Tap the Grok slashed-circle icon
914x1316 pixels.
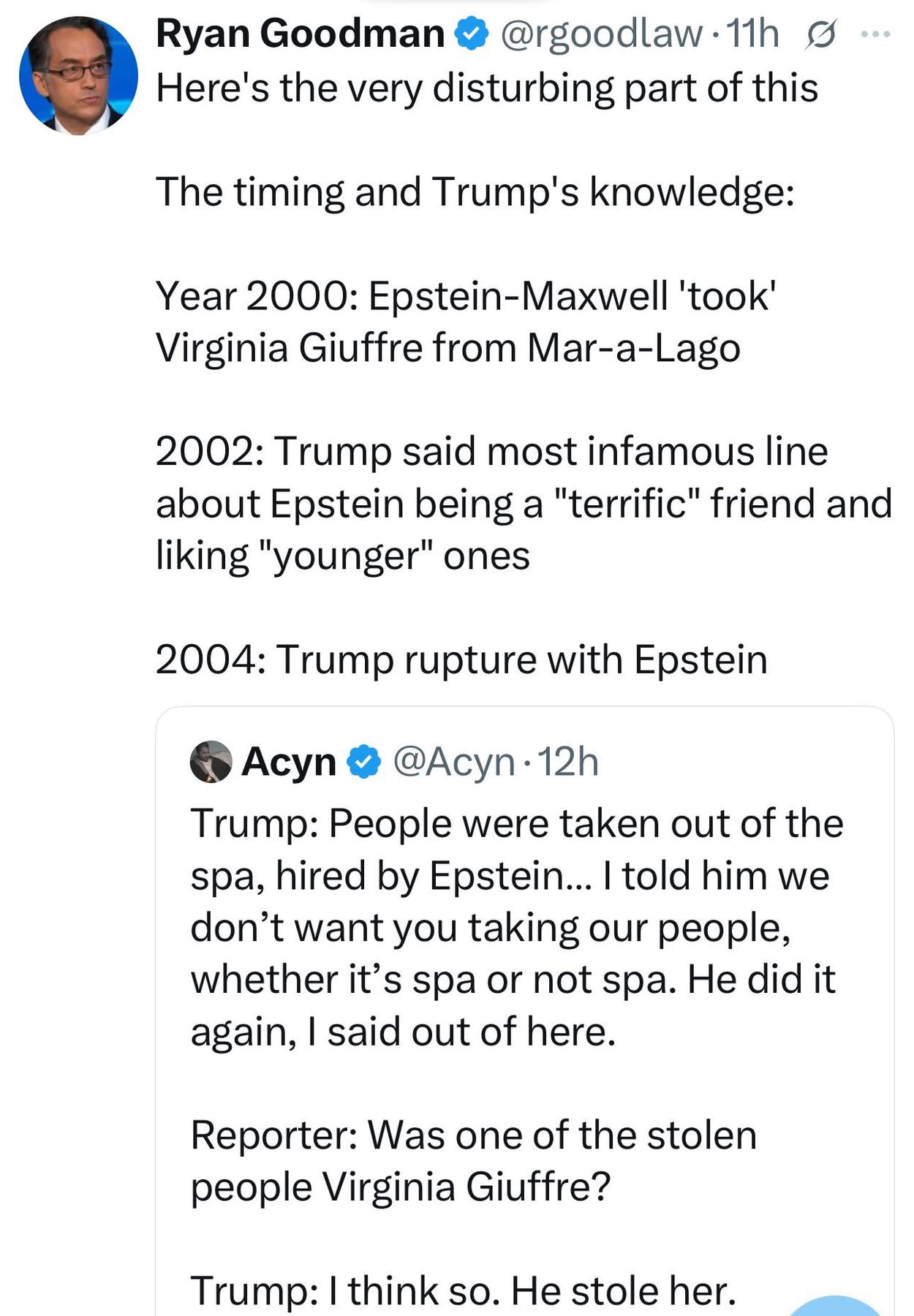coord(820,35)
